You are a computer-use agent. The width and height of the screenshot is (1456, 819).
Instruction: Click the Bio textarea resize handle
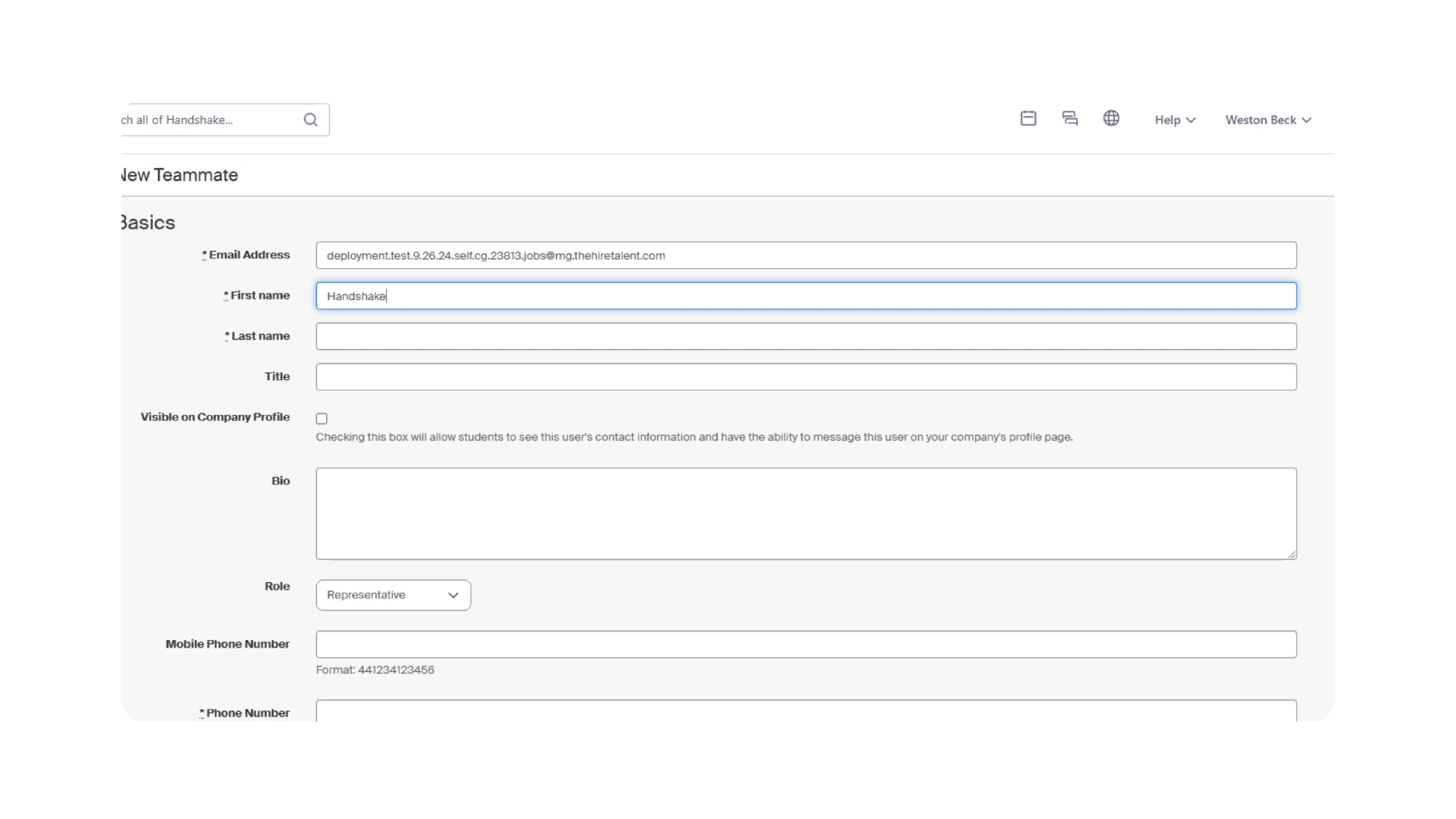point(1292,555)
